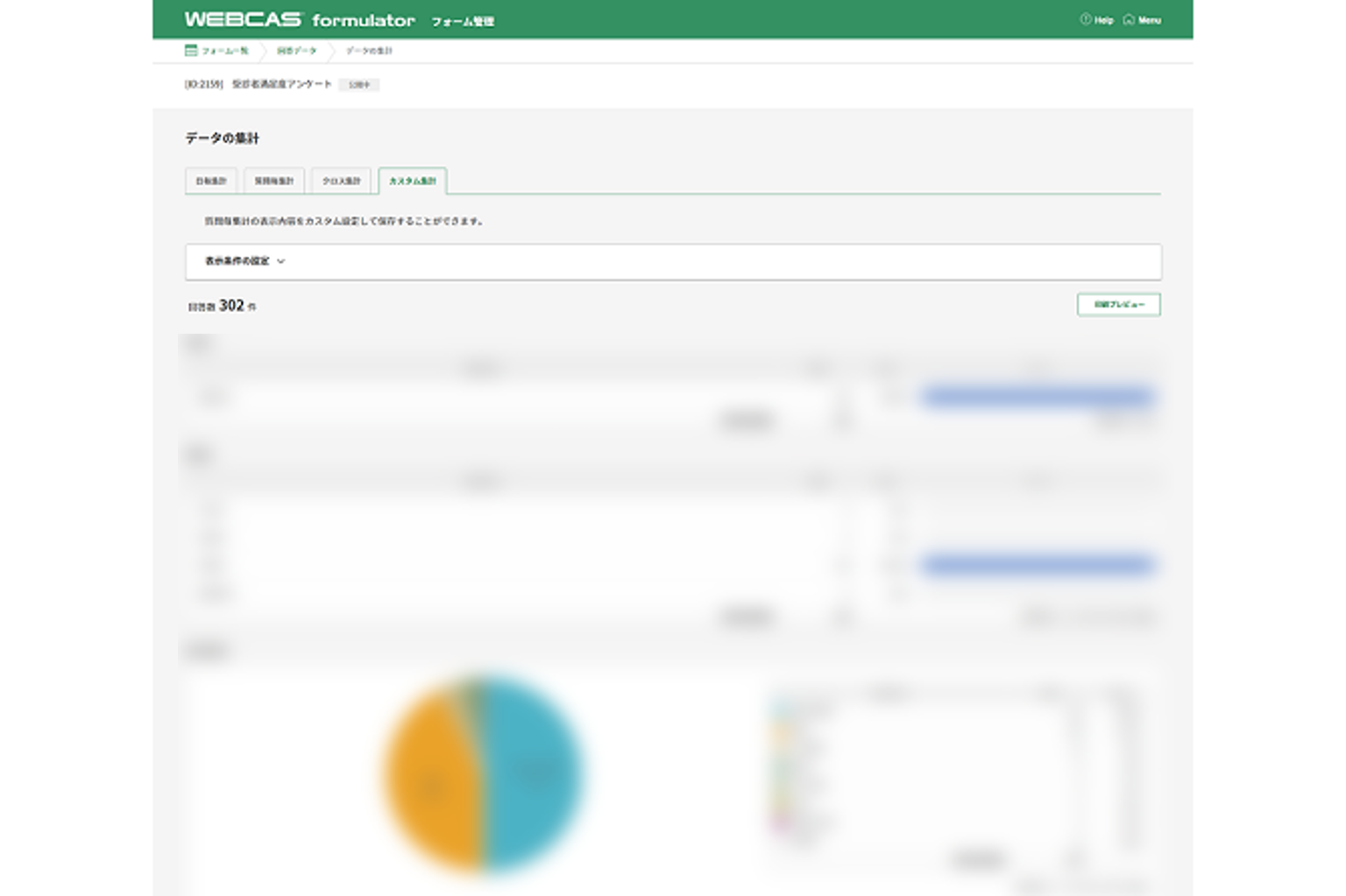This screenshot has width=1346, height=896.
Task: Click the teal slice of pie chart
Action: [x=535, y=775]
